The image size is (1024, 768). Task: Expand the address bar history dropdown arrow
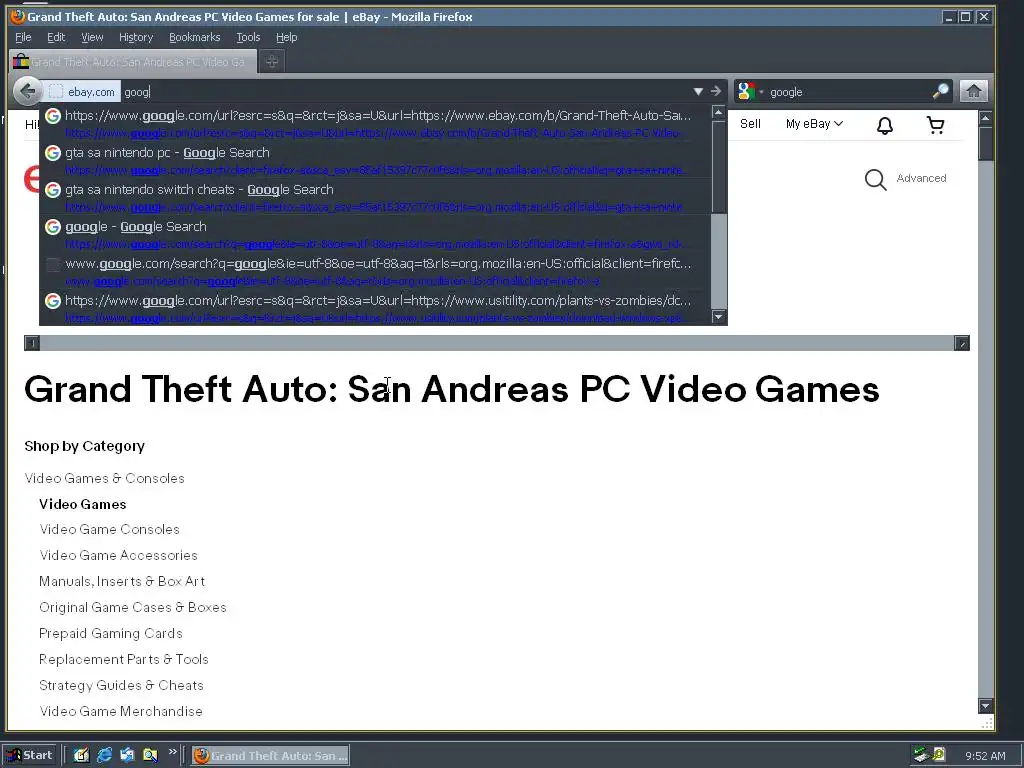698,91
